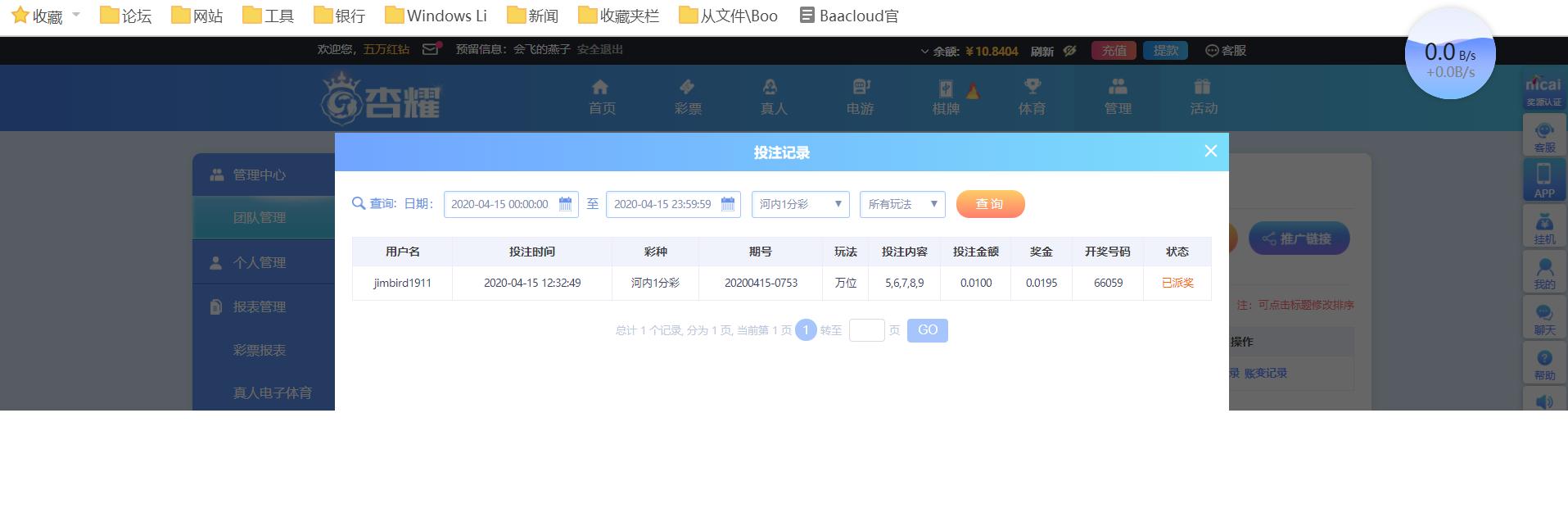The image size is (1568, 531).
Task: Open the 挂机 auto-bet icon in sidebar
Action: pyautogui.click(x=1544, y=227)
